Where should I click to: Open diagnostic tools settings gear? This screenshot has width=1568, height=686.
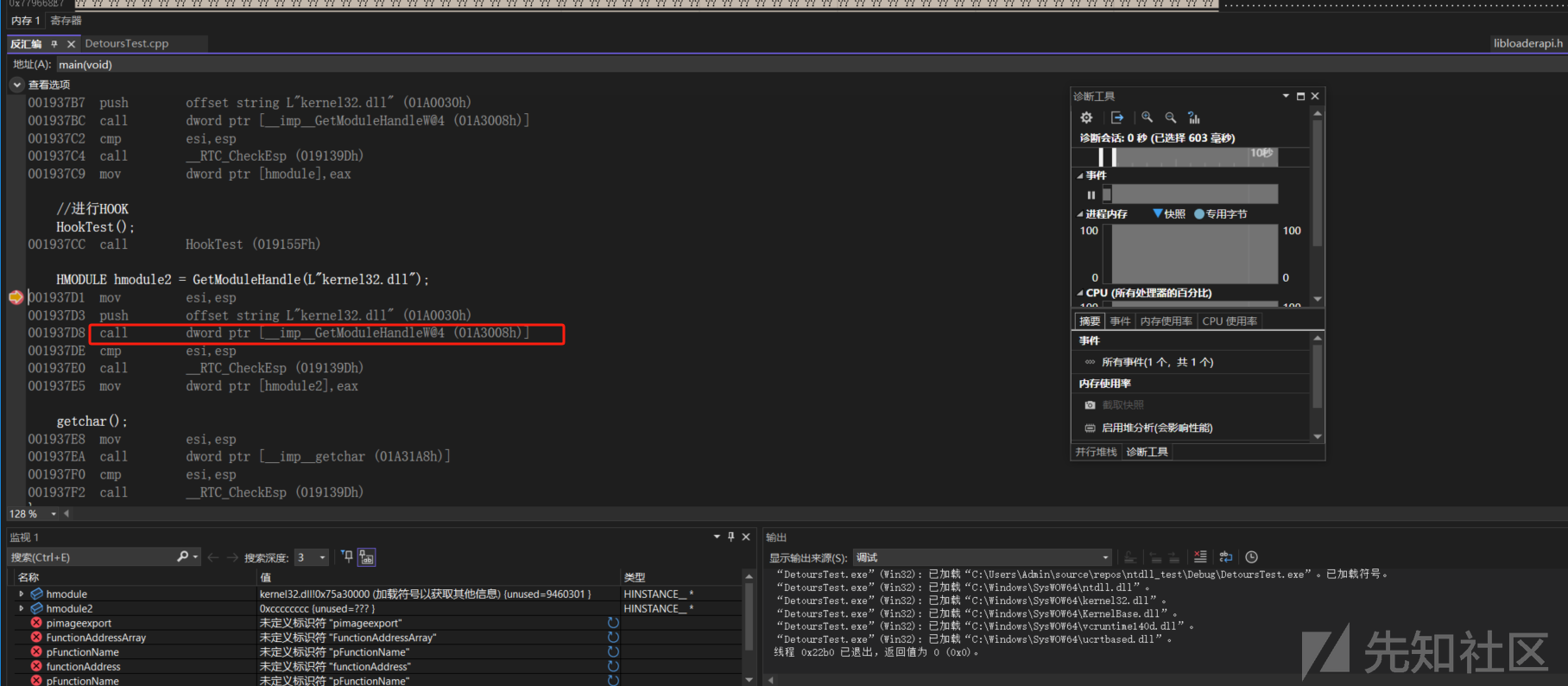pyautogui.click(x=1086, y=118)
